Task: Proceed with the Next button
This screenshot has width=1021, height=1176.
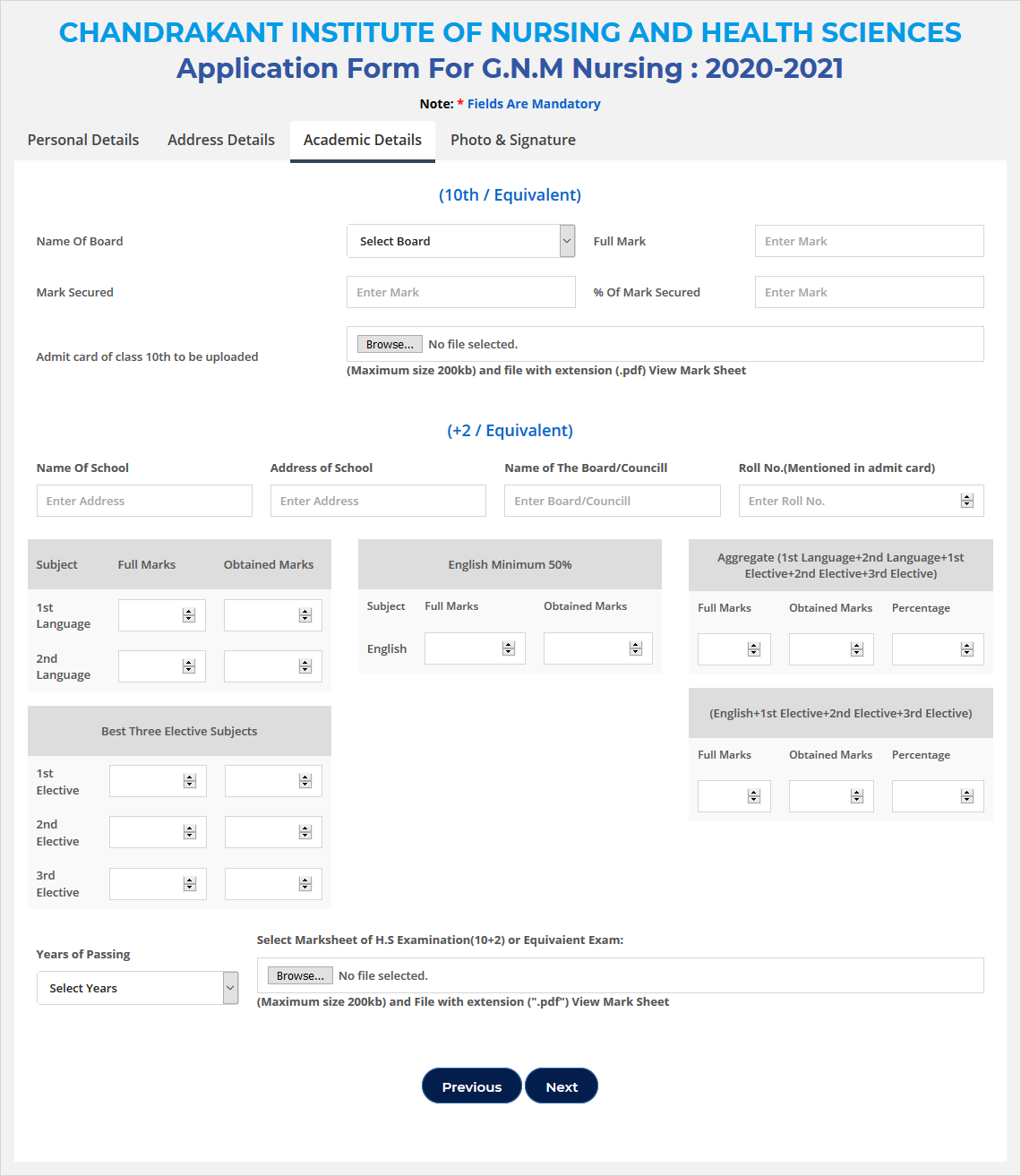Action: [x=562, y=1086]
